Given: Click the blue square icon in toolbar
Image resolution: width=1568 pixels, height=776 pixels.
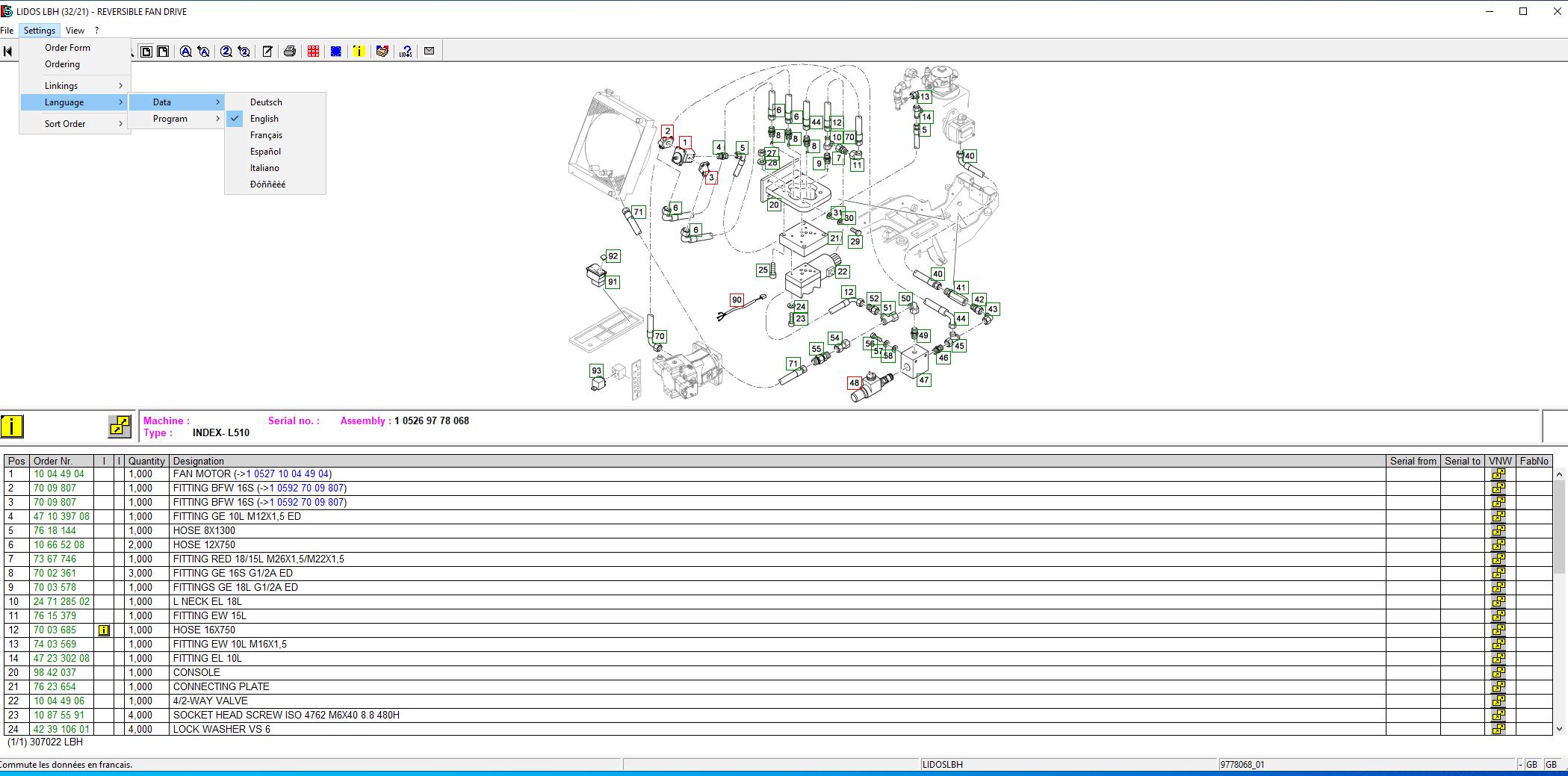Looking at the screenshot, I should pyautogui.click(x=336, y=52).
